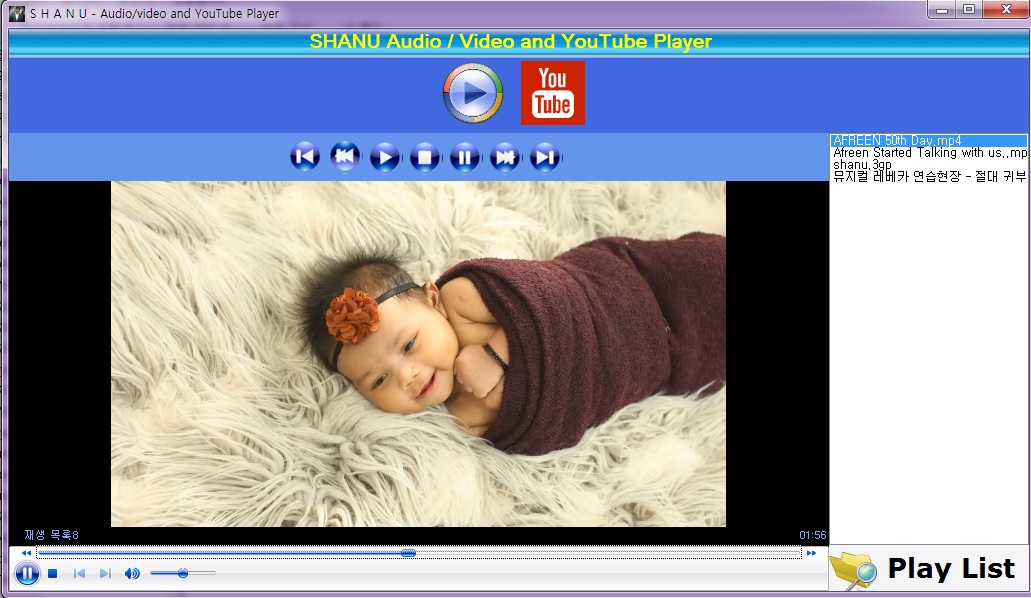Click the blue rewind button in toolbar
The height and width of the screenshot is (598, 1031).
pos(345,157)
